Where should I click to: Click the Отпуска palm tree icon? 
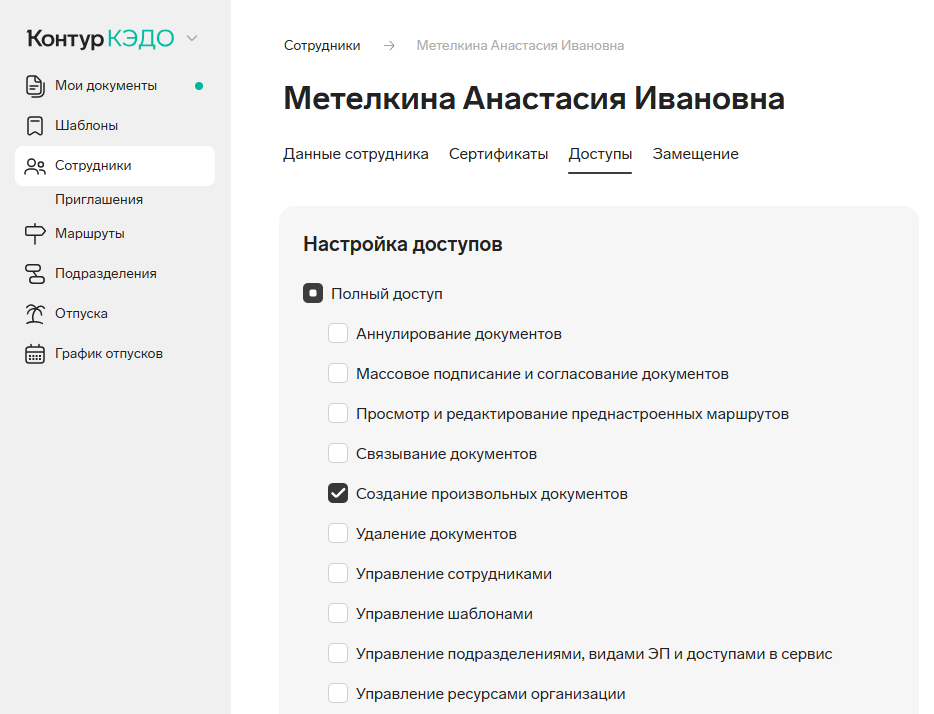(x=35, y=314)
